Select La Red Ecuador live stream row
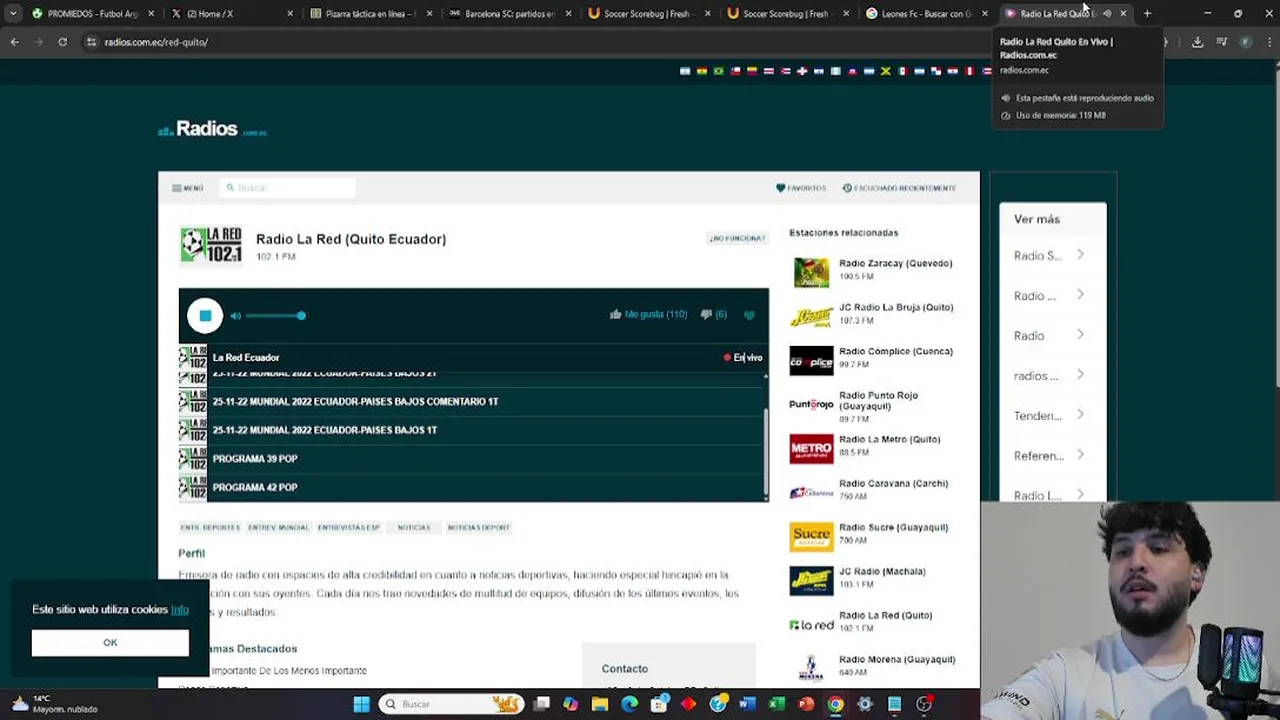 click(473, 357)
